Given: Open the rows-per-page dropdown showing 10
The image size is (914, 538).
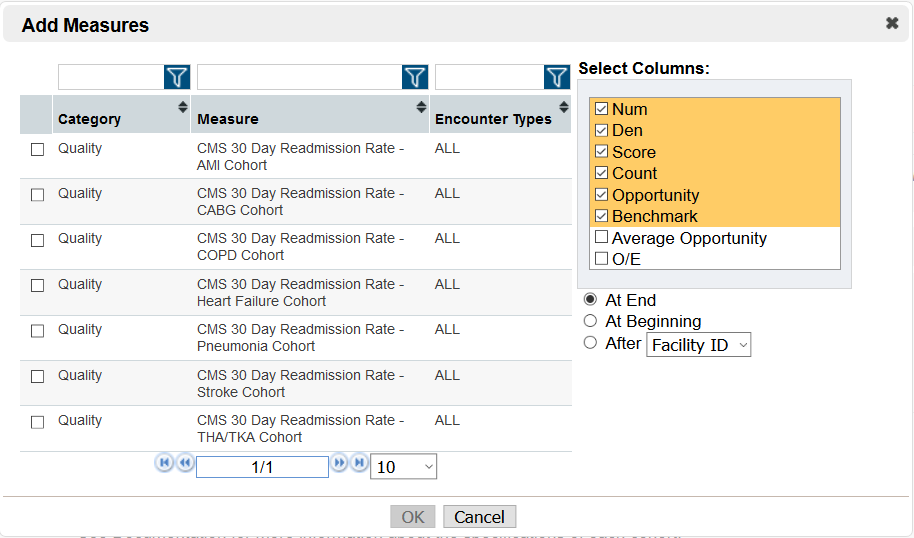Looking at the screenshot, I should (x=403, y=467).
